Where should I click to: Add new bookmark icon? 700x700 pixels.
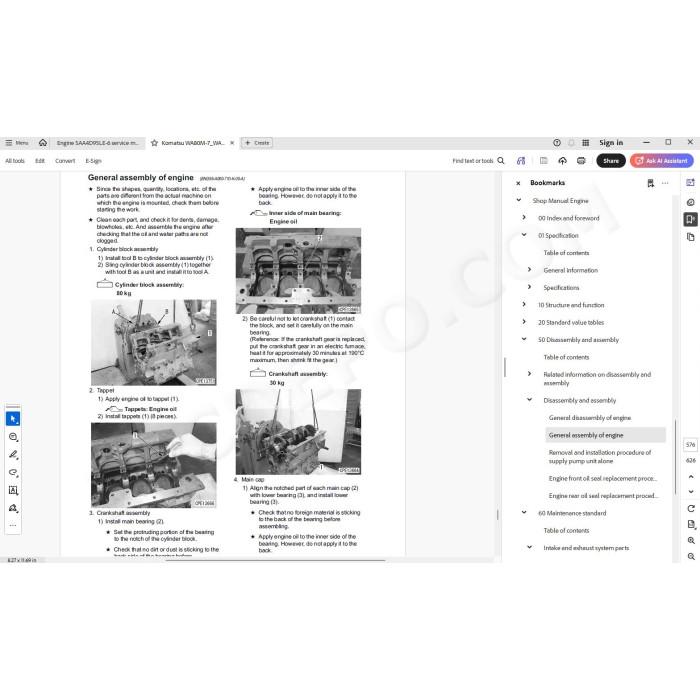point(650,183)
